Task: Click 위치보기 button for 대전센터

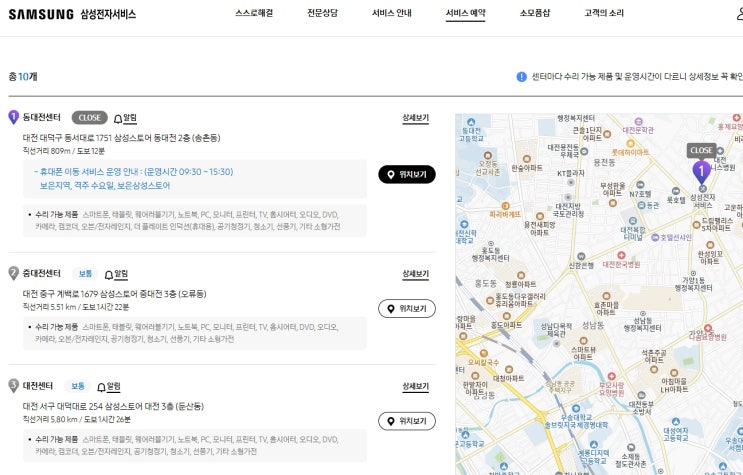Action: point(407,421)
